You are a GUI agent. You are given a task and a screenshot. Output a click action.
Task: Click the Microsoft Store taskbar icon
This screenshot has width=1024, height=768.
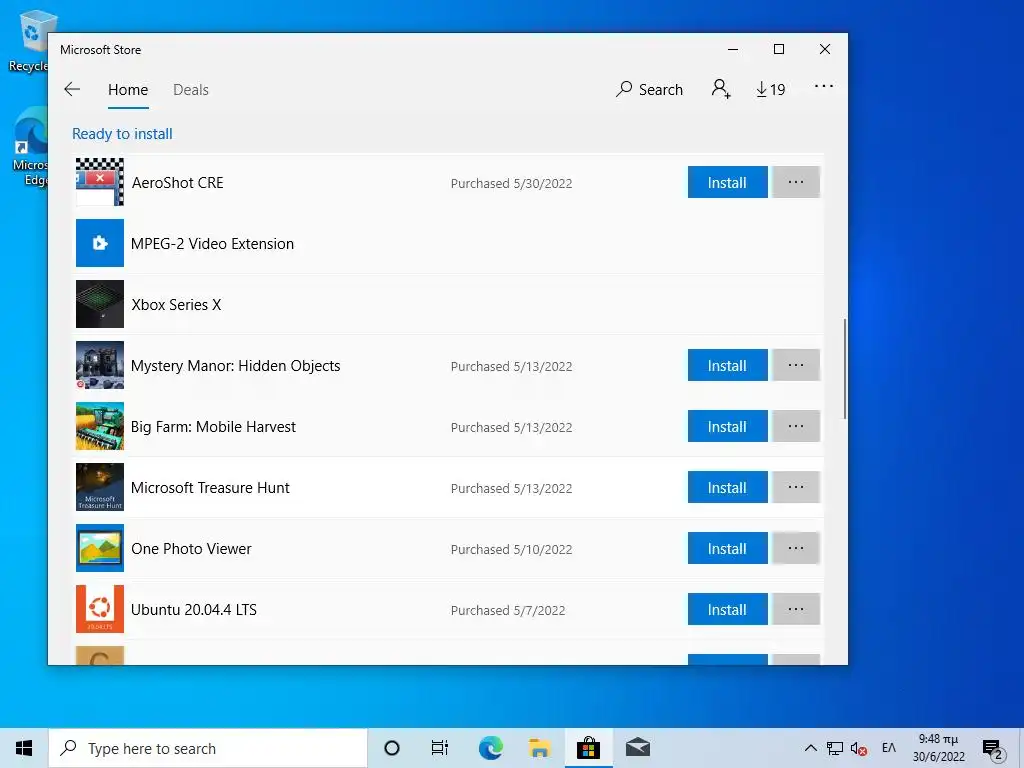point(588,748)
